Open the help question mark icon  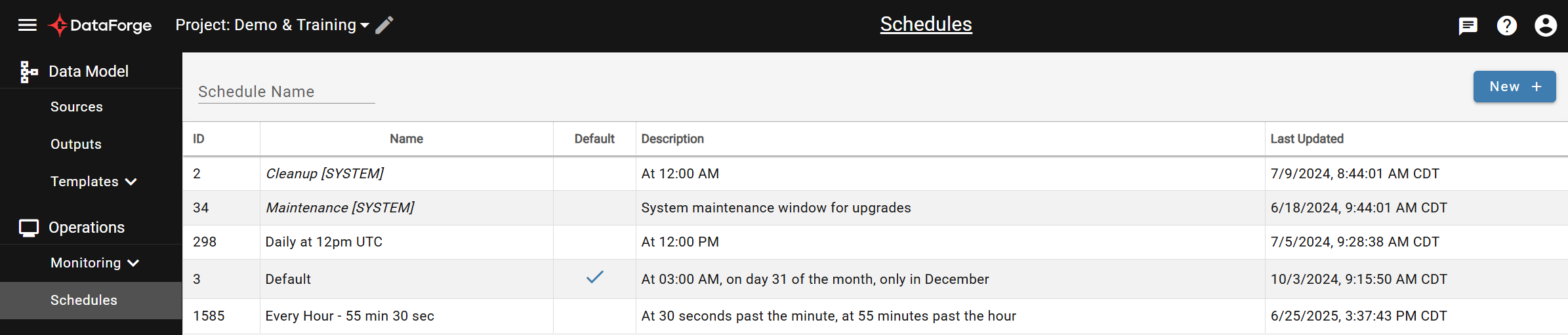click(x=1507, y=26)
